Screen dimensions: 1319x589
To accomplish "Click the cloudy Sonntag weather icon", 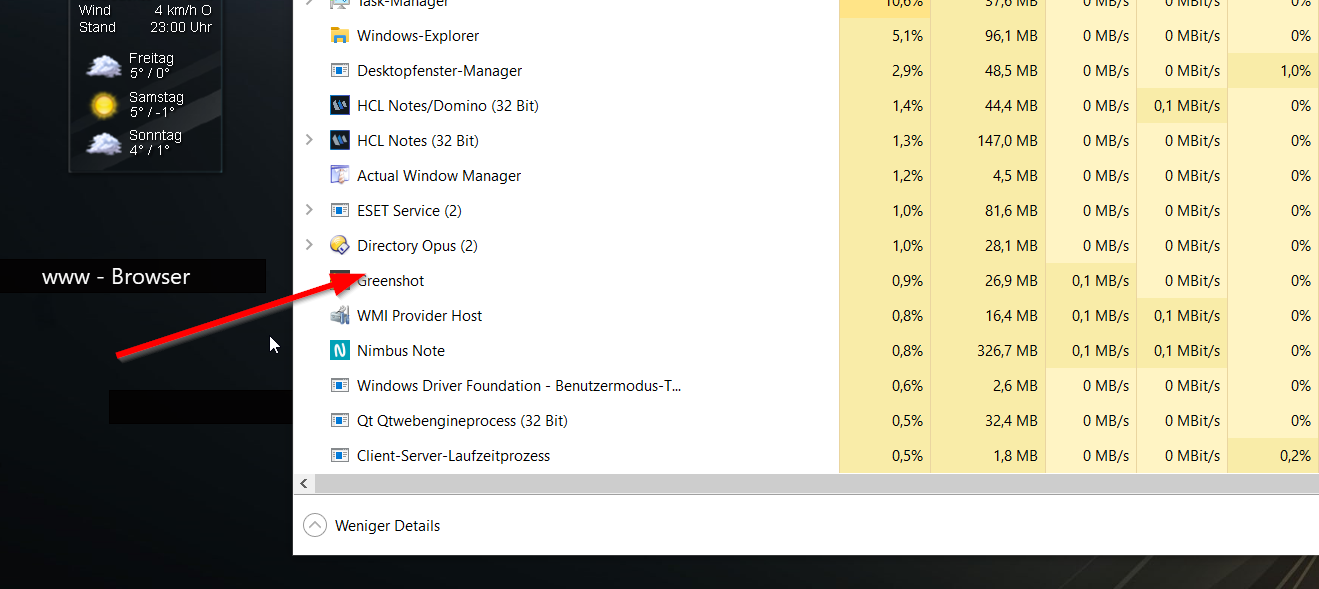I will [x=104, y=141].
